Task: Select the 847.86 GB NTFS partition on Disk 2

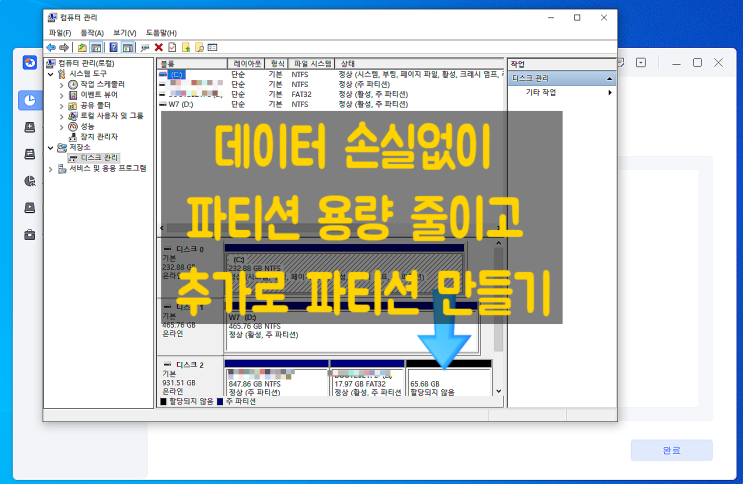Action: point(276,379)
